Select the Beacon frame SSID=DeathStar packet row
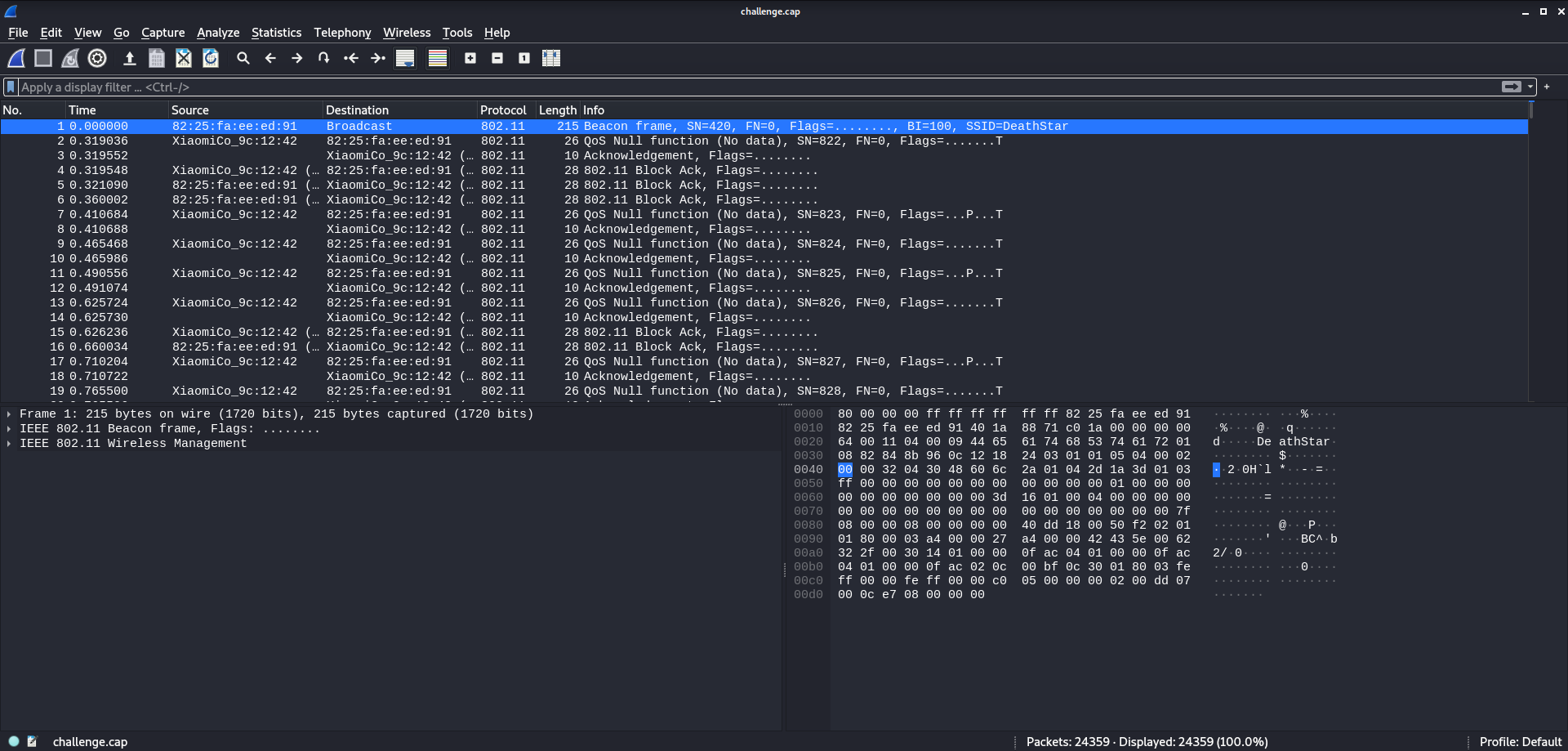 pyautogui.click(x=764, y=126)
